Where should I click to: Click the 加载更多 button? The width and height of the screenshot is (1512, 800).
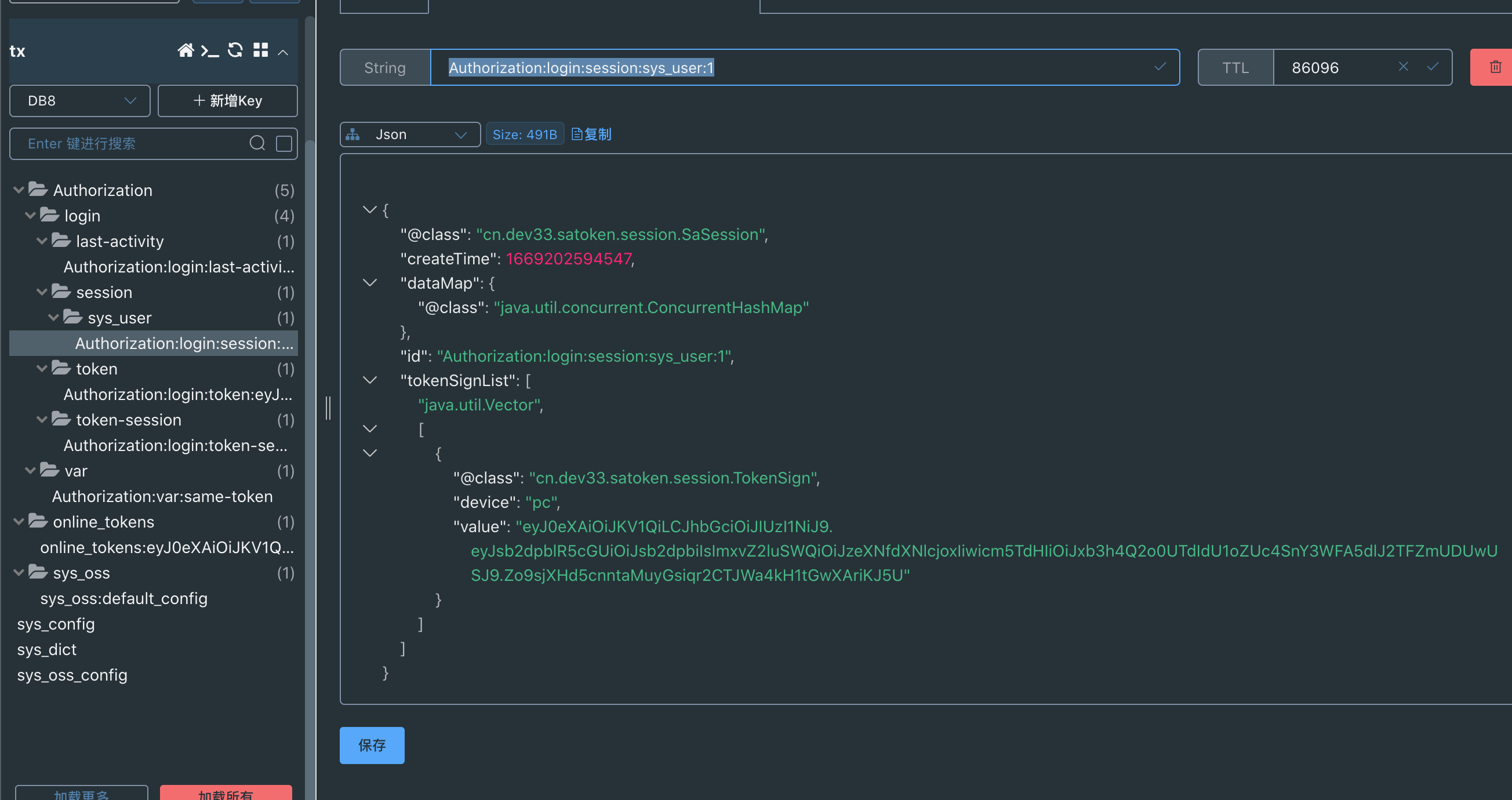82,793
